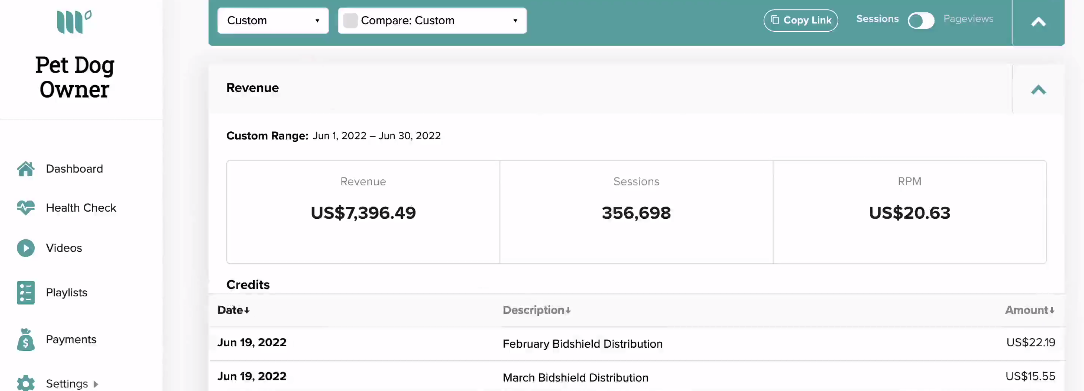The width and height of the screenshot is (1084, 391).
Task: Click the Mediavine logo icon
Action: click(74, 21)
